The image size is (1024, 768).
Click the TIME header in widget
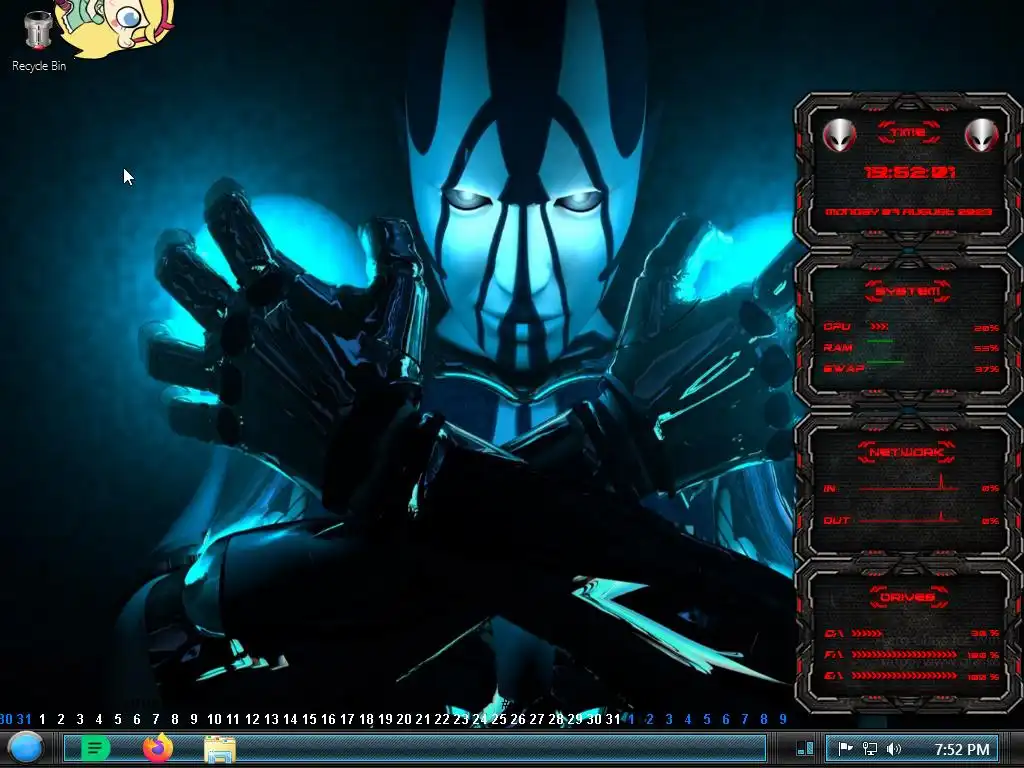pos(908,132)
